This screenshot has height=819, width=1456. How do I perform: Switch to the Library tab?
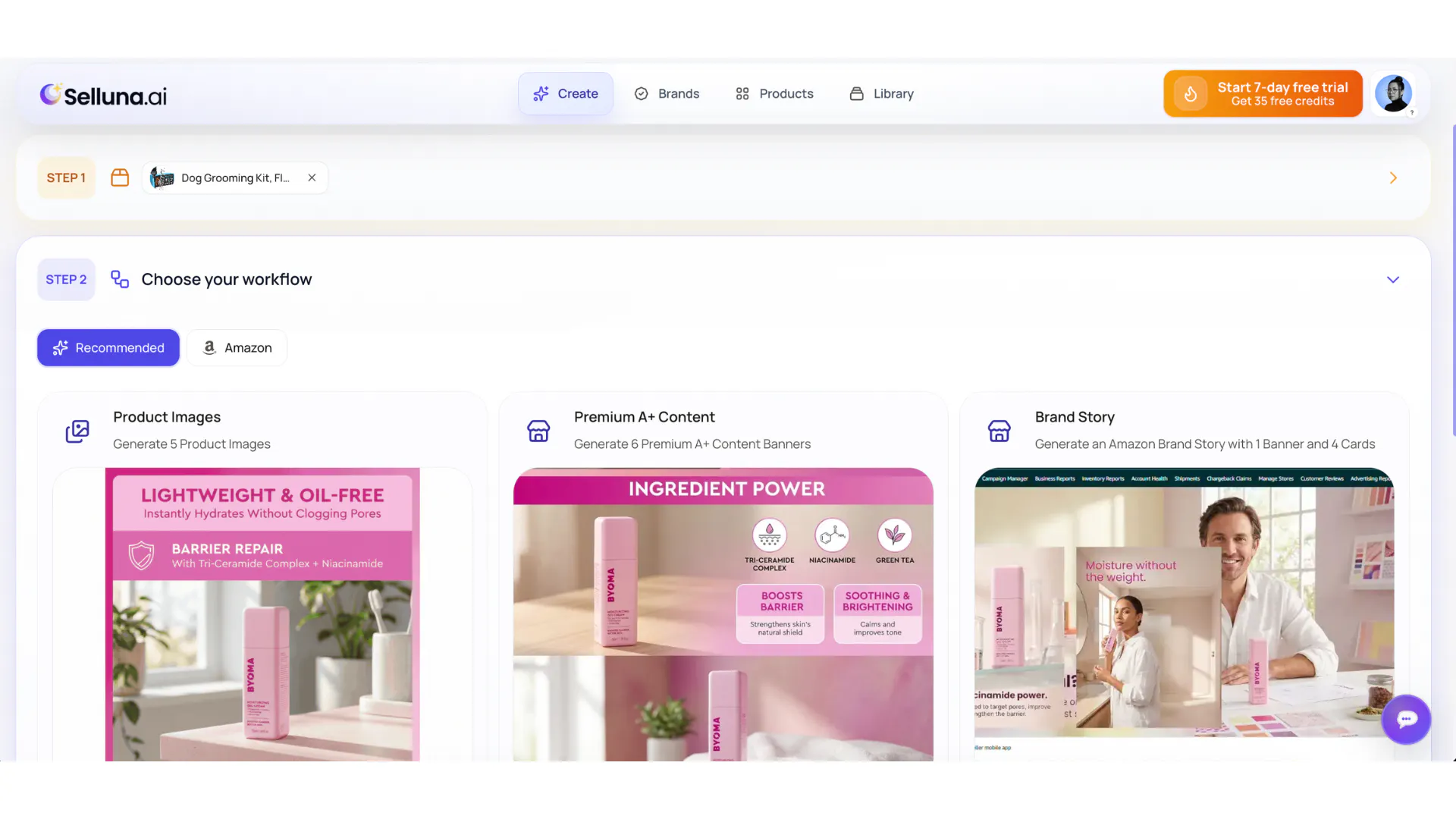click(882, 94)
